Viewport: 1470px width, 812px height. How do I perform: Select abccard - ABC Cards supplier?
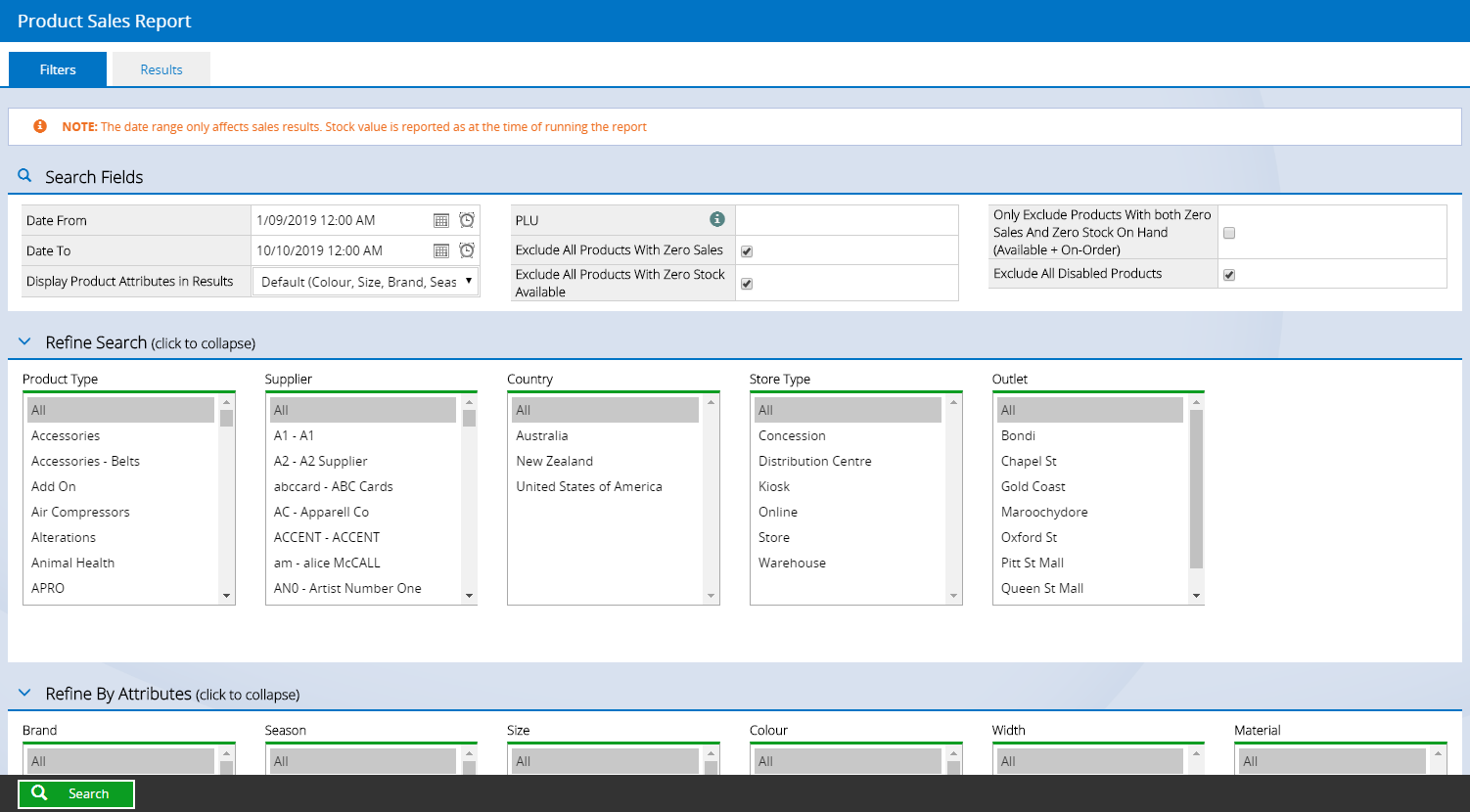click(x=363, y=486)
